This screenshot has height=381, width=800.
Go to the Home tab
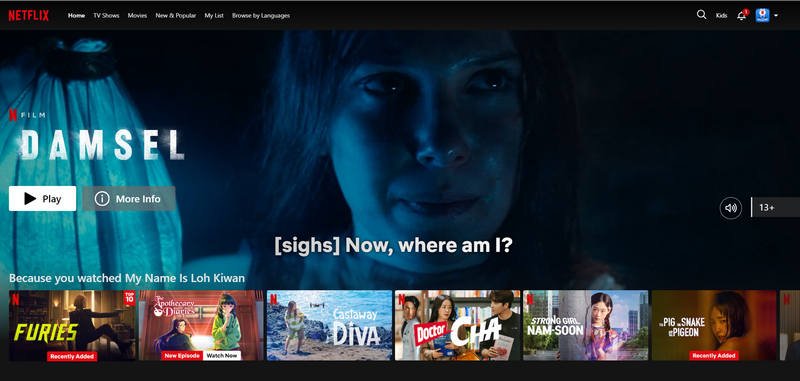(77, 16)
